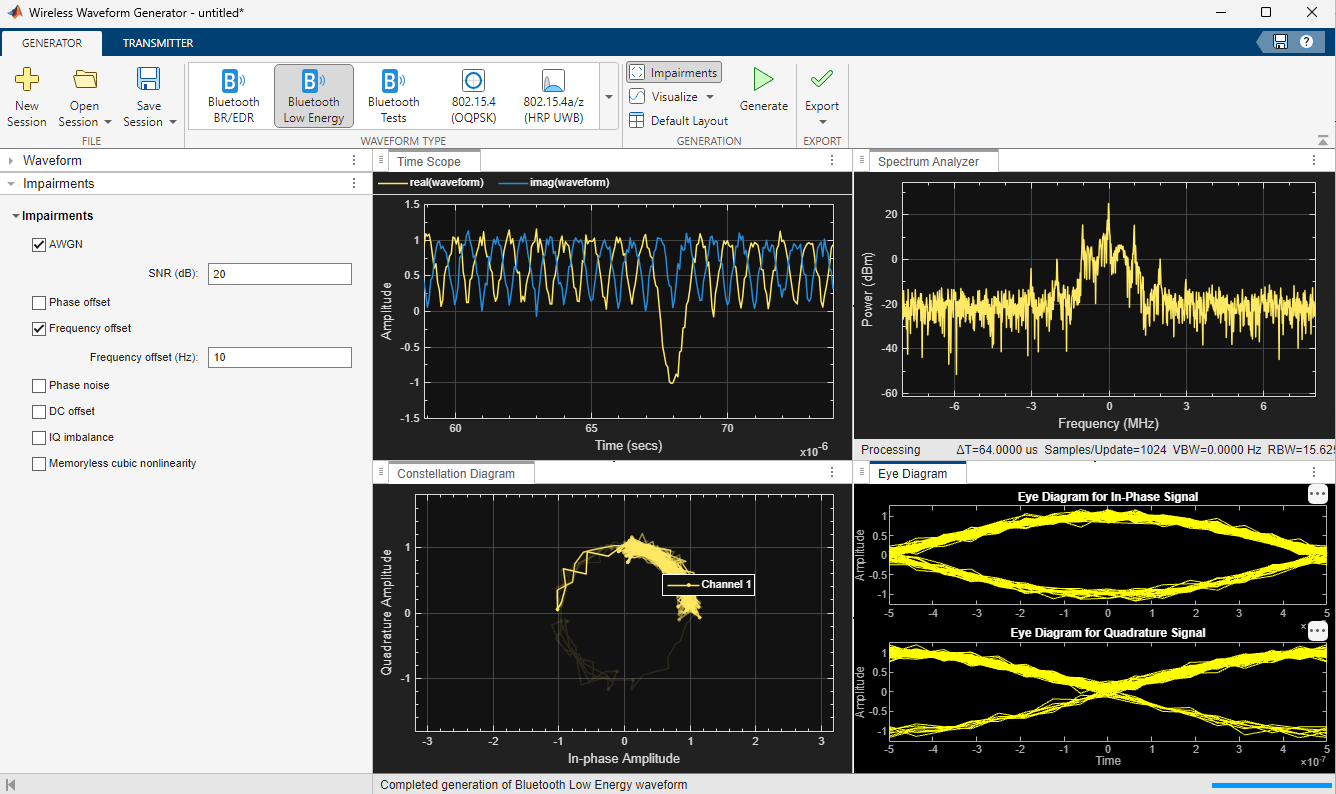This screenshot has height=794, width=1336.
Task: Select the Bluetooth Low Energy waveform type
Action: coord(313,95)
